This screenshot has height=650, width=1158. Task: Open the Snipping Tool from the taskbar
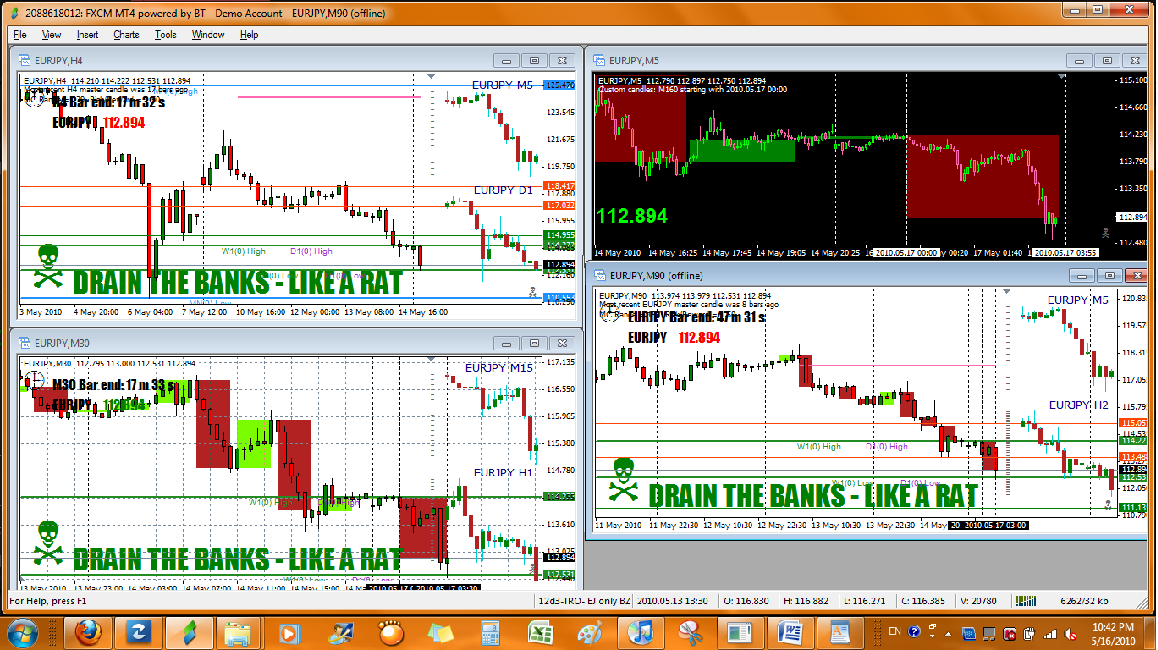click(690, 633)
